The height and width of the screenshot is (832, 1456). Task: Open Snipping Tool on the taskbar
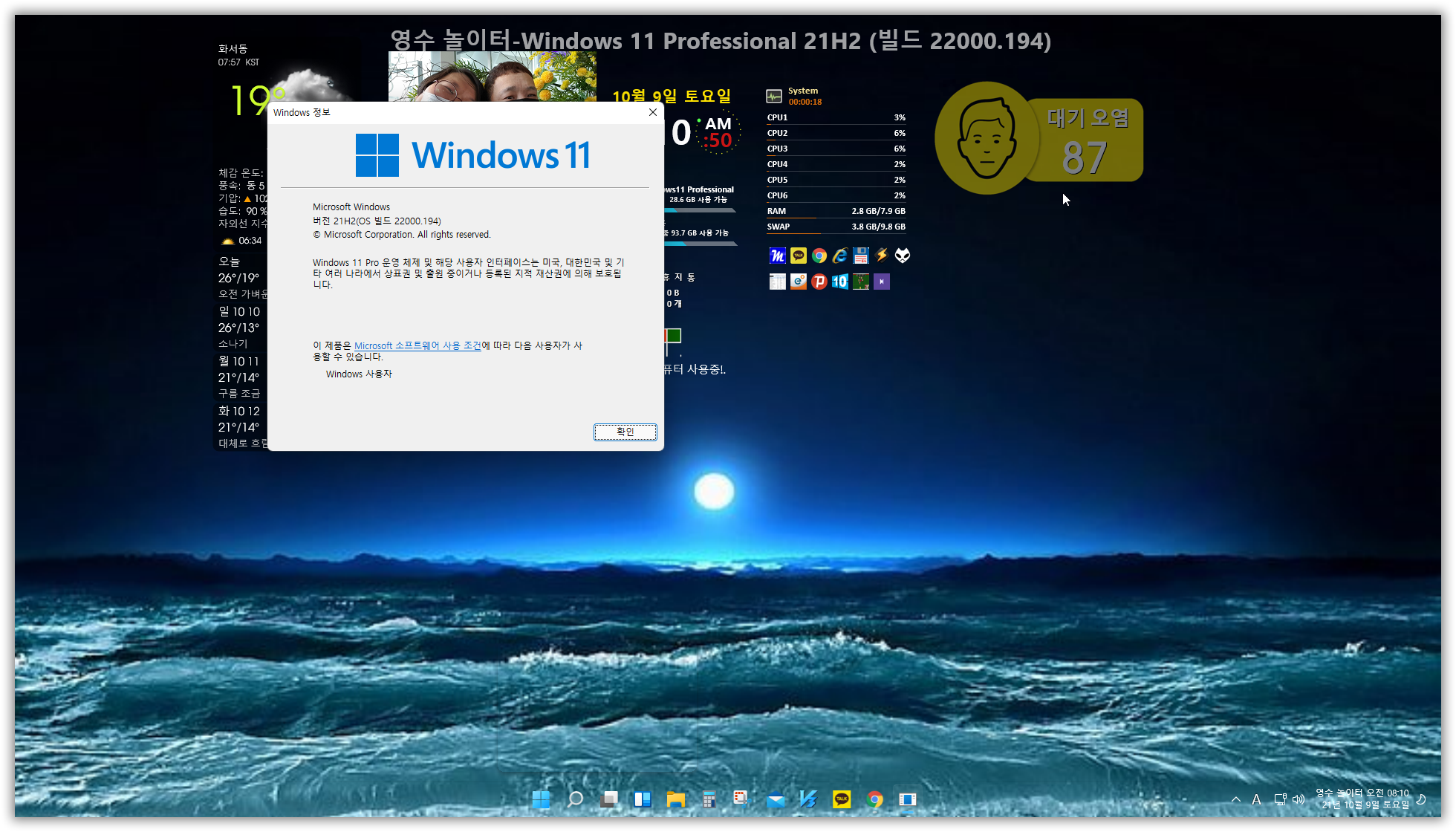click(741, 799)
